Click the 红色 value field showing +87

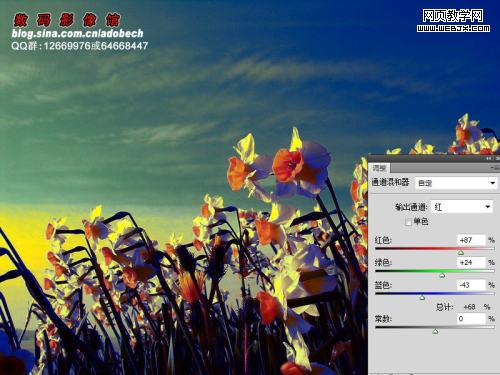tap(471, 240)
